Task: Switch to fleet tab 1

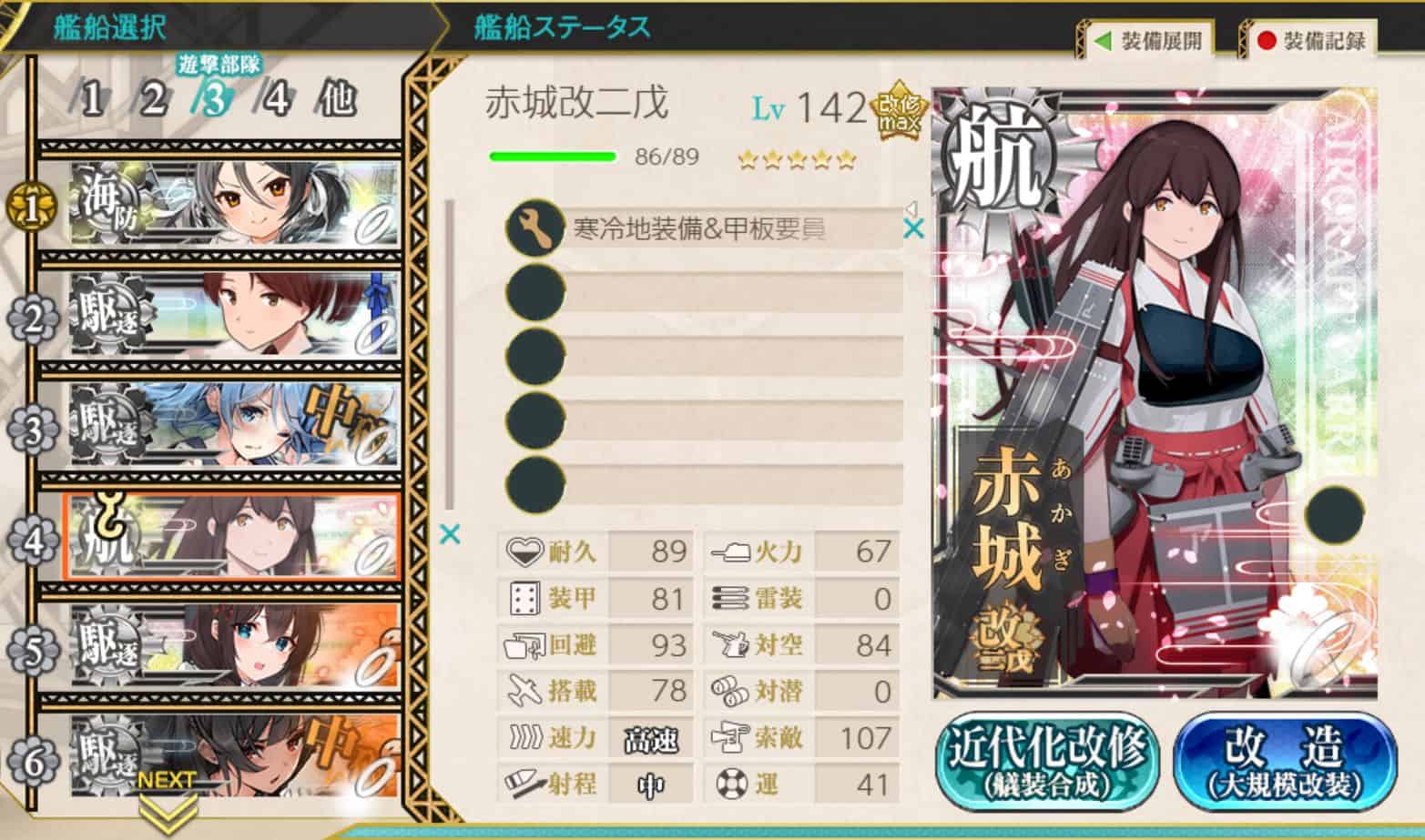Action: (91, 98)
